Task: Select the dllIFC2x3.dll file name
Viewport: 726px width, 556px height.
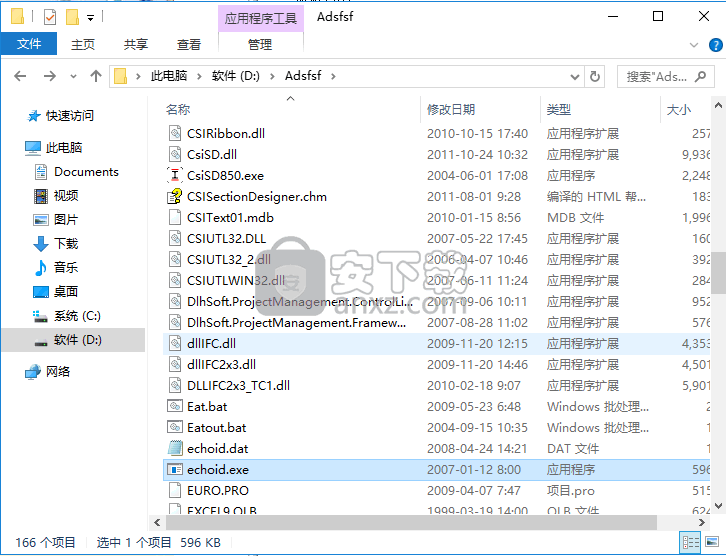Action: (x=221, y=365)
